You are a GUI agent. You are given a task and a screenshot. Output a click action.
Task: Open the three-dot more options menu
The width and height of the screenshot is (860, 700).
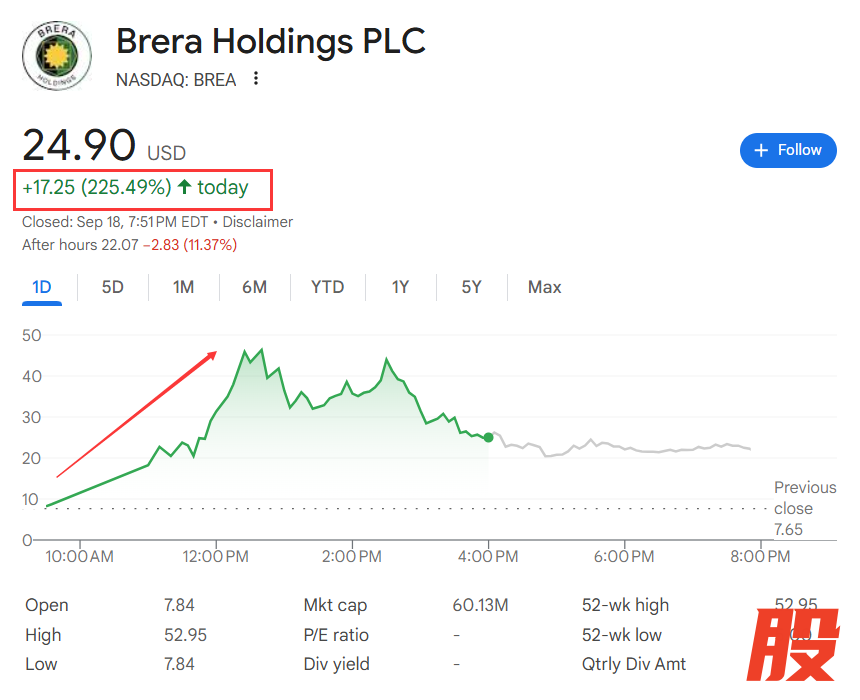[256, 79]
